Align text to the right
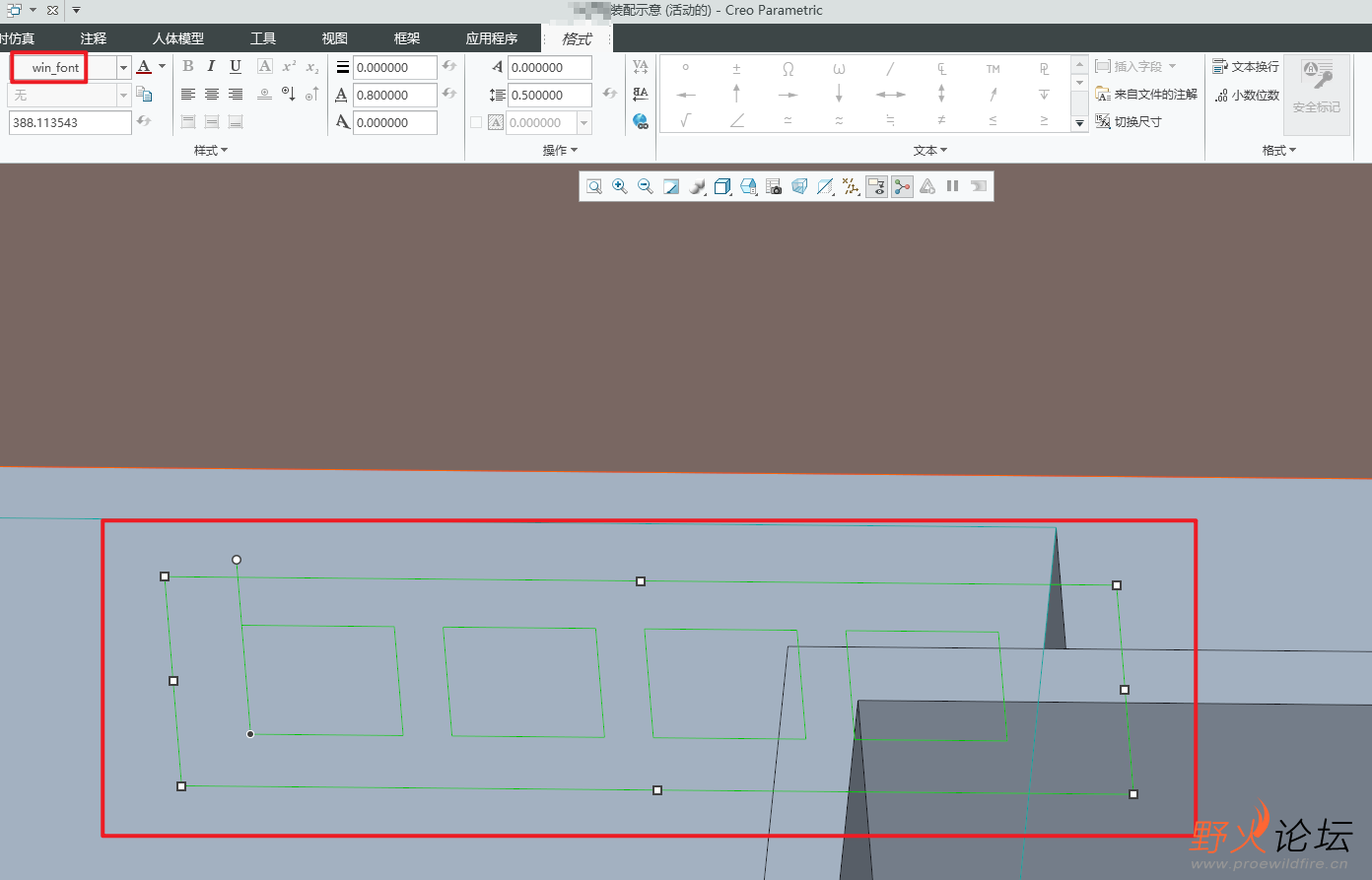The image size is (1372, 880). [x=236, y=94]
